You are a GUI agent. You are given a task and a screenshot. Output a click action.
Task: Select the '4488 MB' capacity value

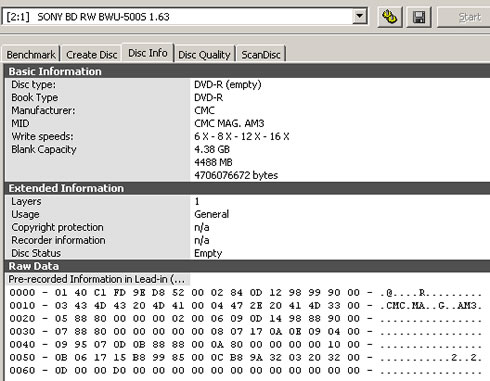(x=213, y=162)
